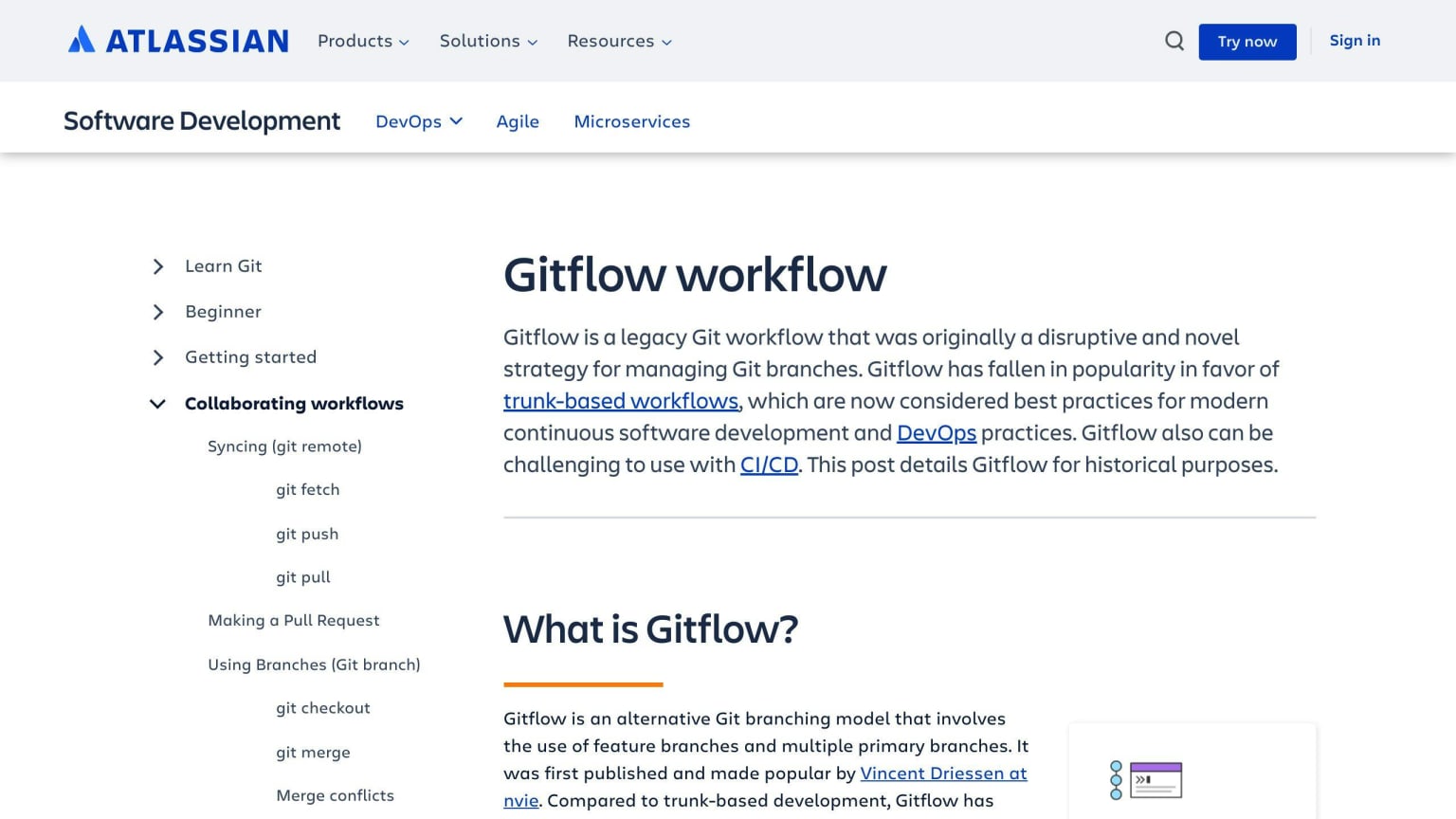Expand the Learn Git section chevron
This screenshot has width=1456, height=819.
click(158, 266)
